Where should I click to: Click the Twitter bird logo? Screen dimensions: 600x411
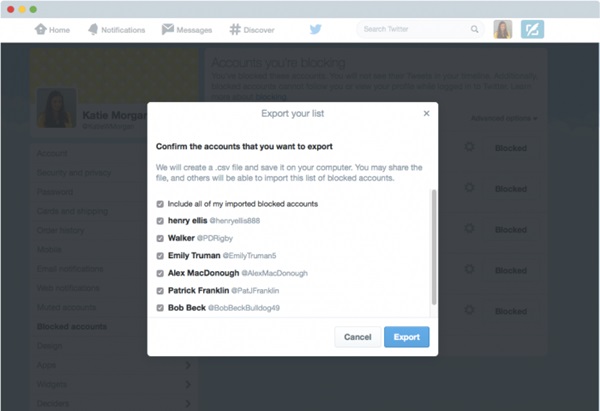point(315,29)
